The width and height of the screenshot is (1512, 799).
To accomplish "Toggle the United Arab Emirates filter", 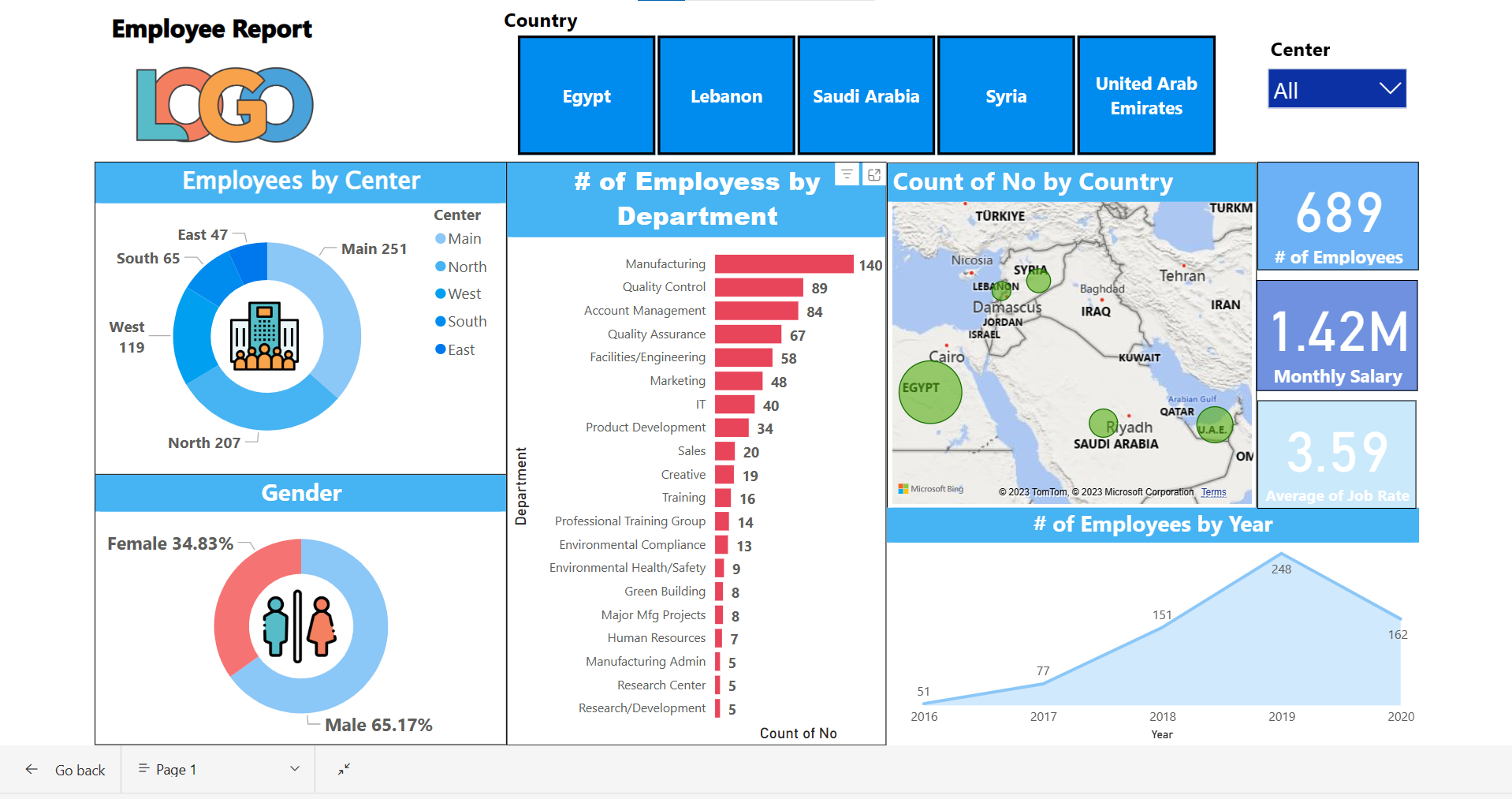I will tap(1145, 95).
